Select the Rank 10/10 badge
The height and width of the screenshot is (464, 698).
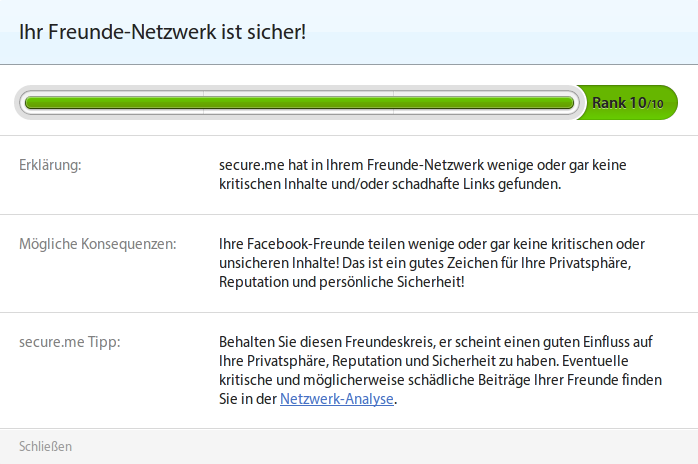pyautogui.click(x=628, y=103)
